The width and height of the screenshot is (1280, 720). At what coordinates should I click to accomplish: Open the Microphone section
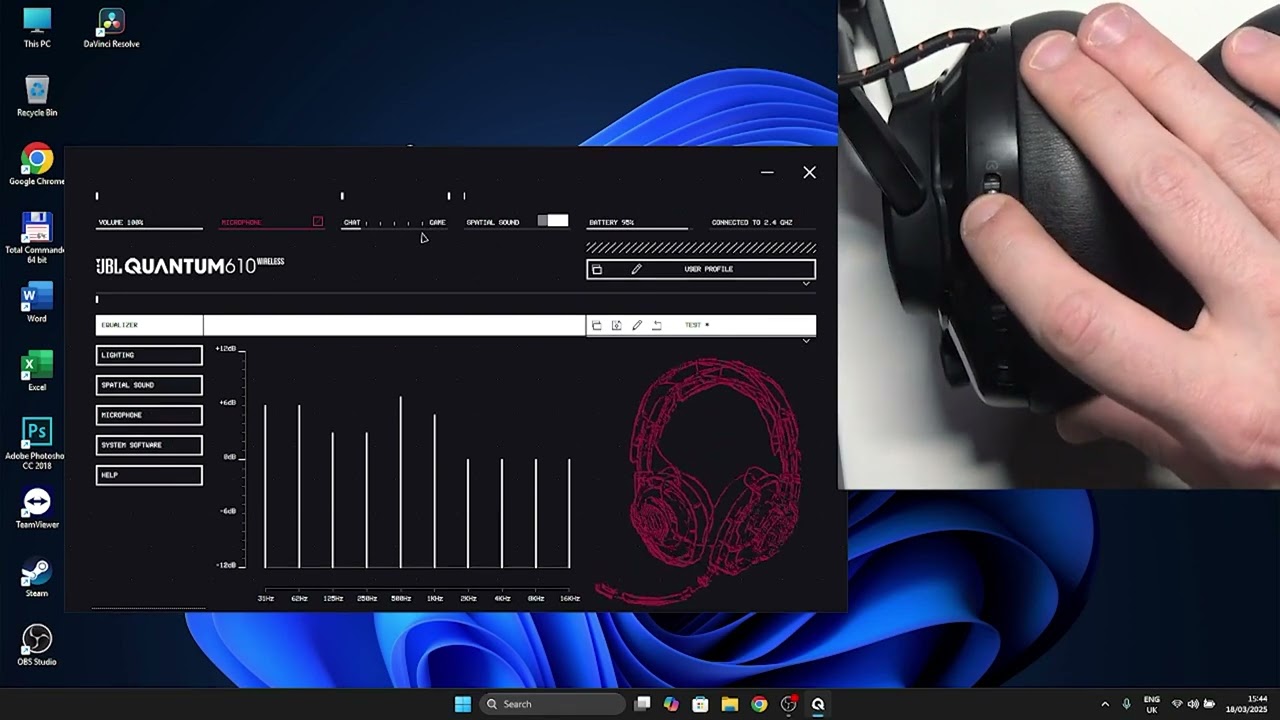tap(149, 415)
